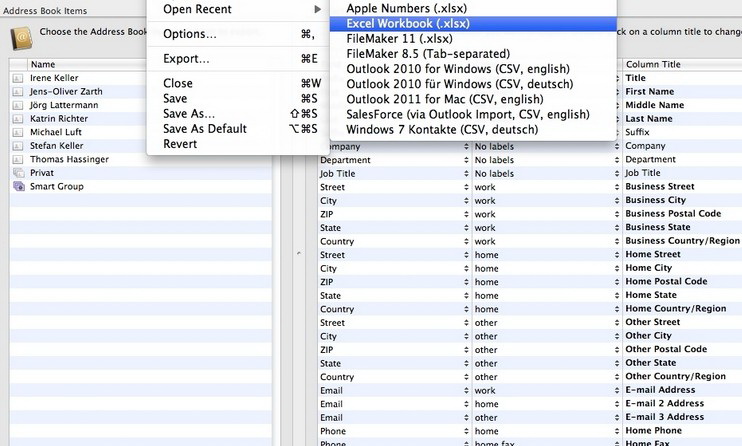Click the Middle Name column title
This screenshot has height=446, width=742.
pyautogui.click(x=654, y=105)
